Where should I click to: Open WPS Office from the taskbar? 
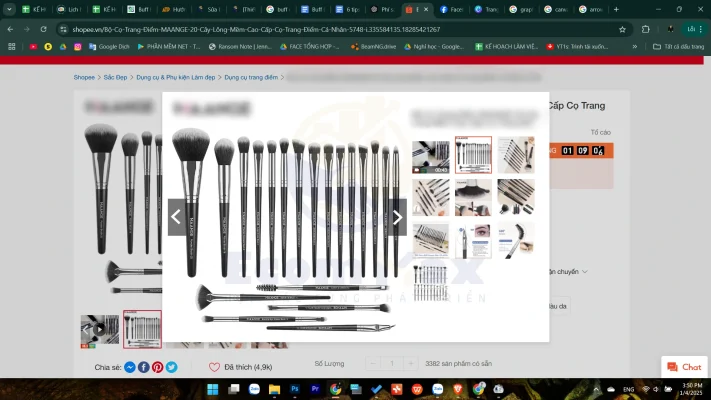(417, 389)
